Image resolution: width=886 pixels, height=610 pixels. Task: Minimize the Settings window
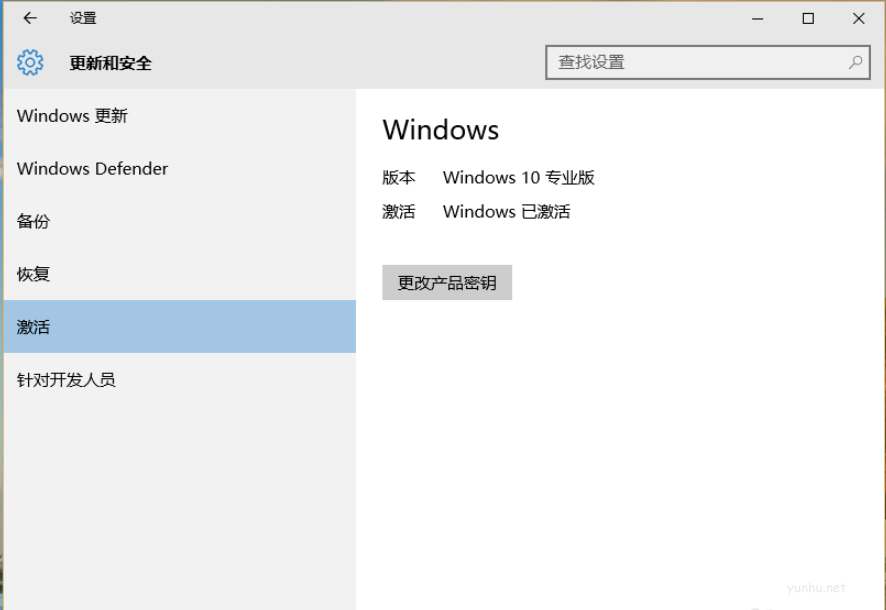tap(757, 18)
